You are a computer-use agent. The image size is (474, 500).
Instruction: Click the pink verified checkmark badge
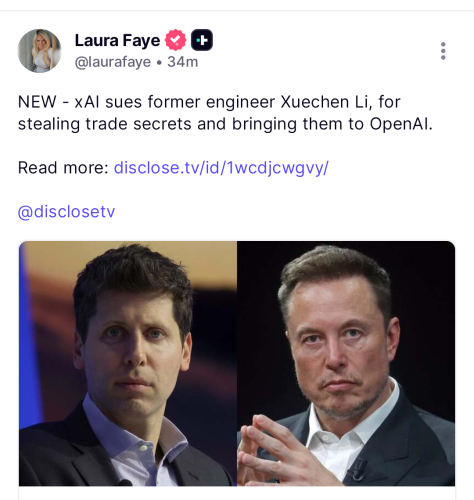(x=175, y=40)
